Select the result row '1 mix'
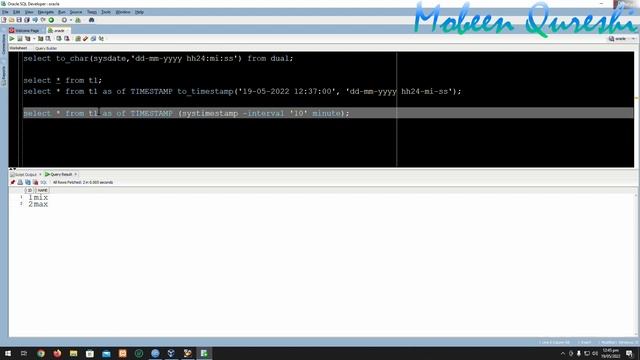The image size is (640, 360). point(38,198)
